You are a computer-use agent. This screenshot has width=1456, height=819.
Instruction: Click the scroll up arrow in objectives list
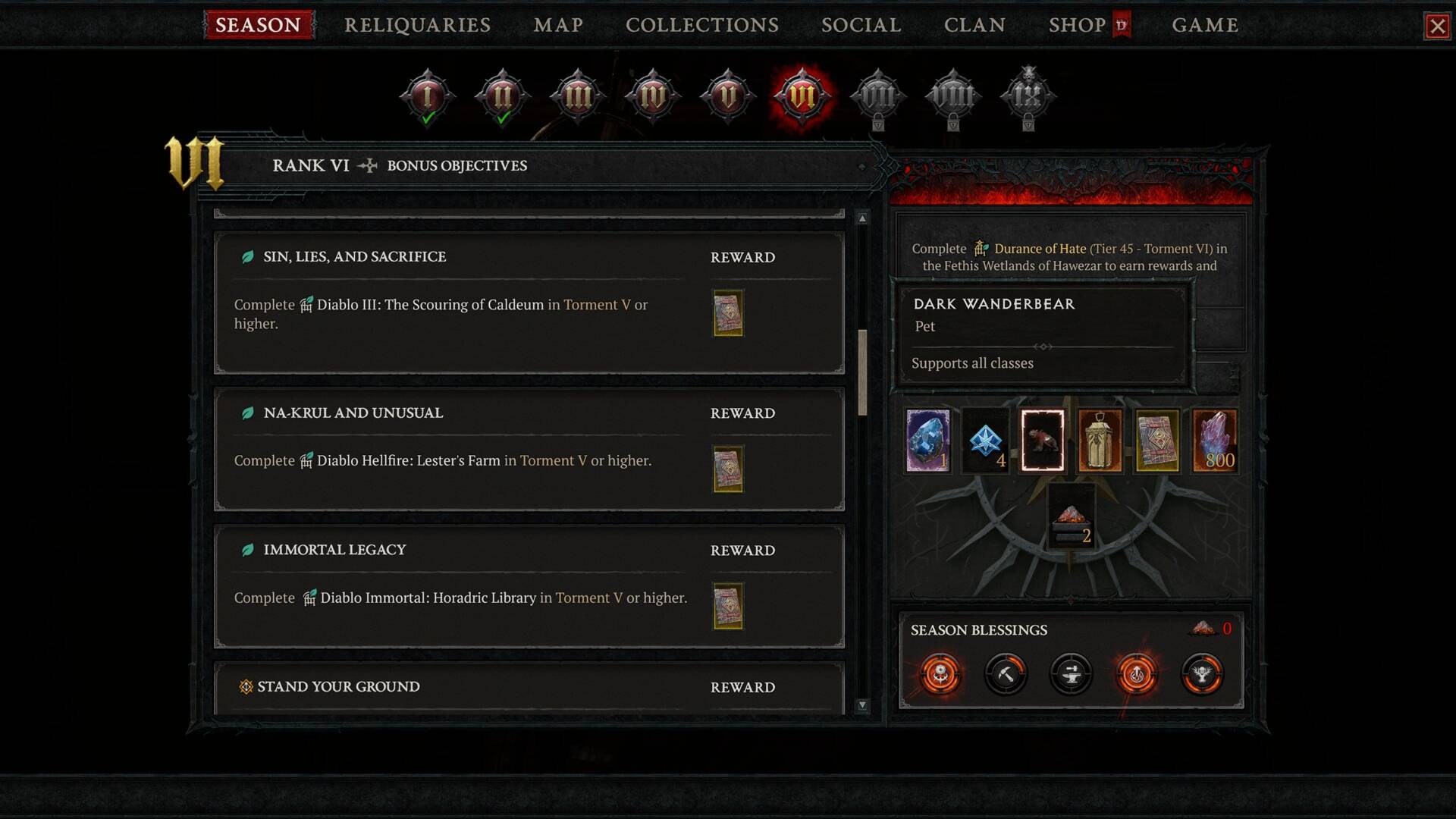862,218
